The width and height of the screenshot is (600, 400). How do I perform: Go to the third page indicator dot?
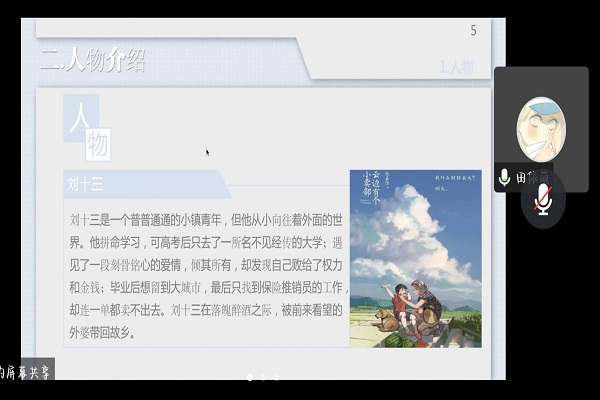coord(277,377)
